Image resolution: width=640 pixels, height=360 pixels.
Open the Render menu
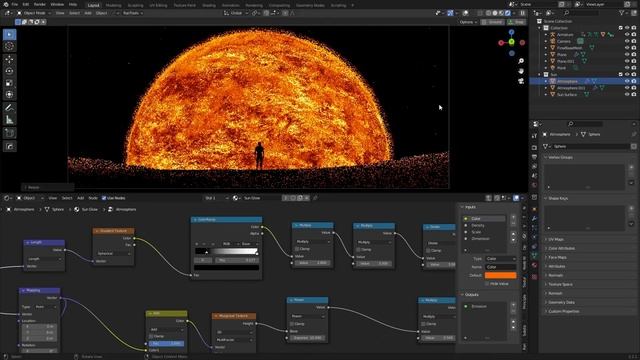pos(40,4)
